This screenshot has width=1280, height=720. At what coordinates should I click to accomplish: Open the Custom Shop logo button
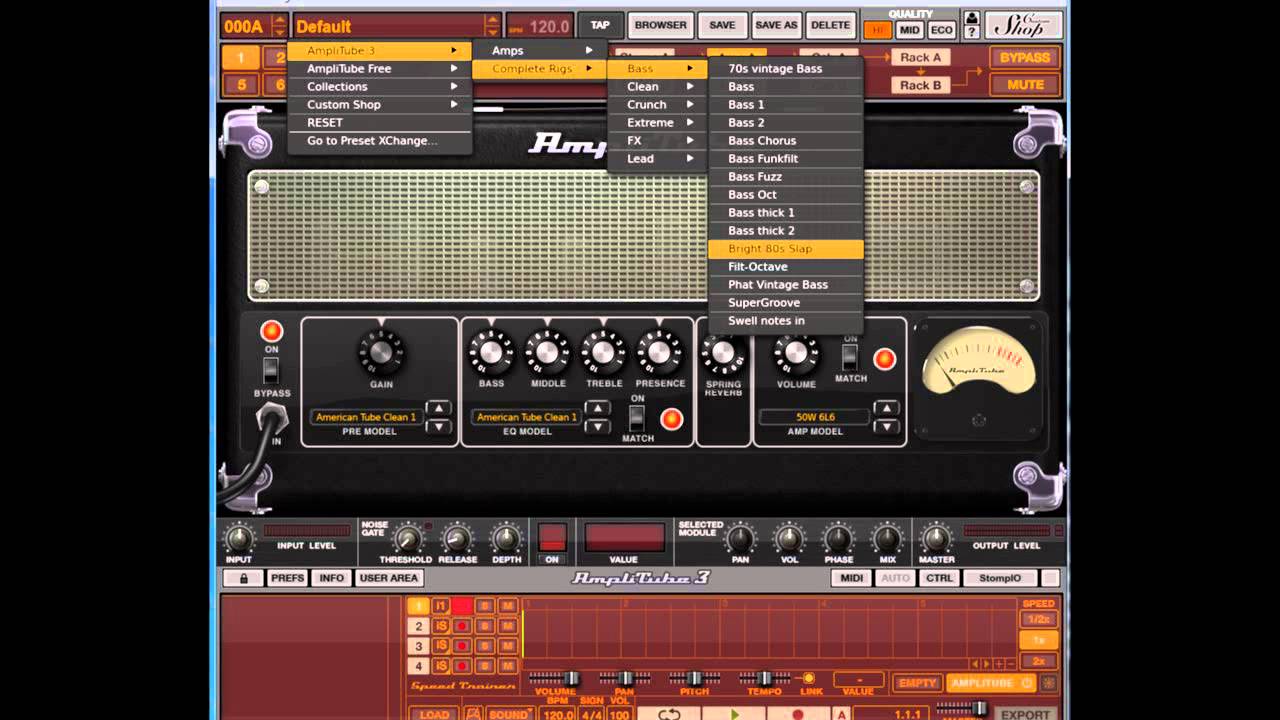tap(1022, 25)
